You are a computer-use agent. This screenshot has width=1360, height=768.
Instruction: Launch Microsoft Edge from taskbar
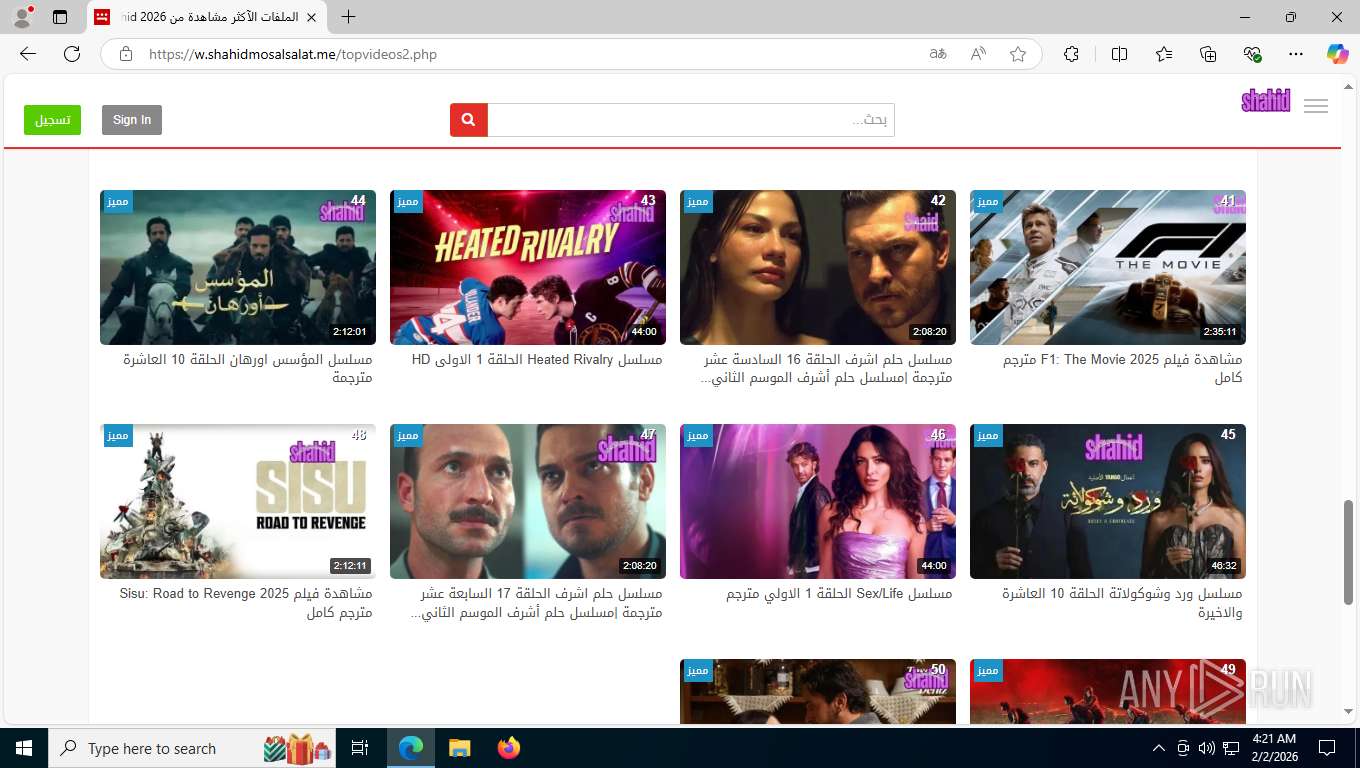tap(410, 748)
